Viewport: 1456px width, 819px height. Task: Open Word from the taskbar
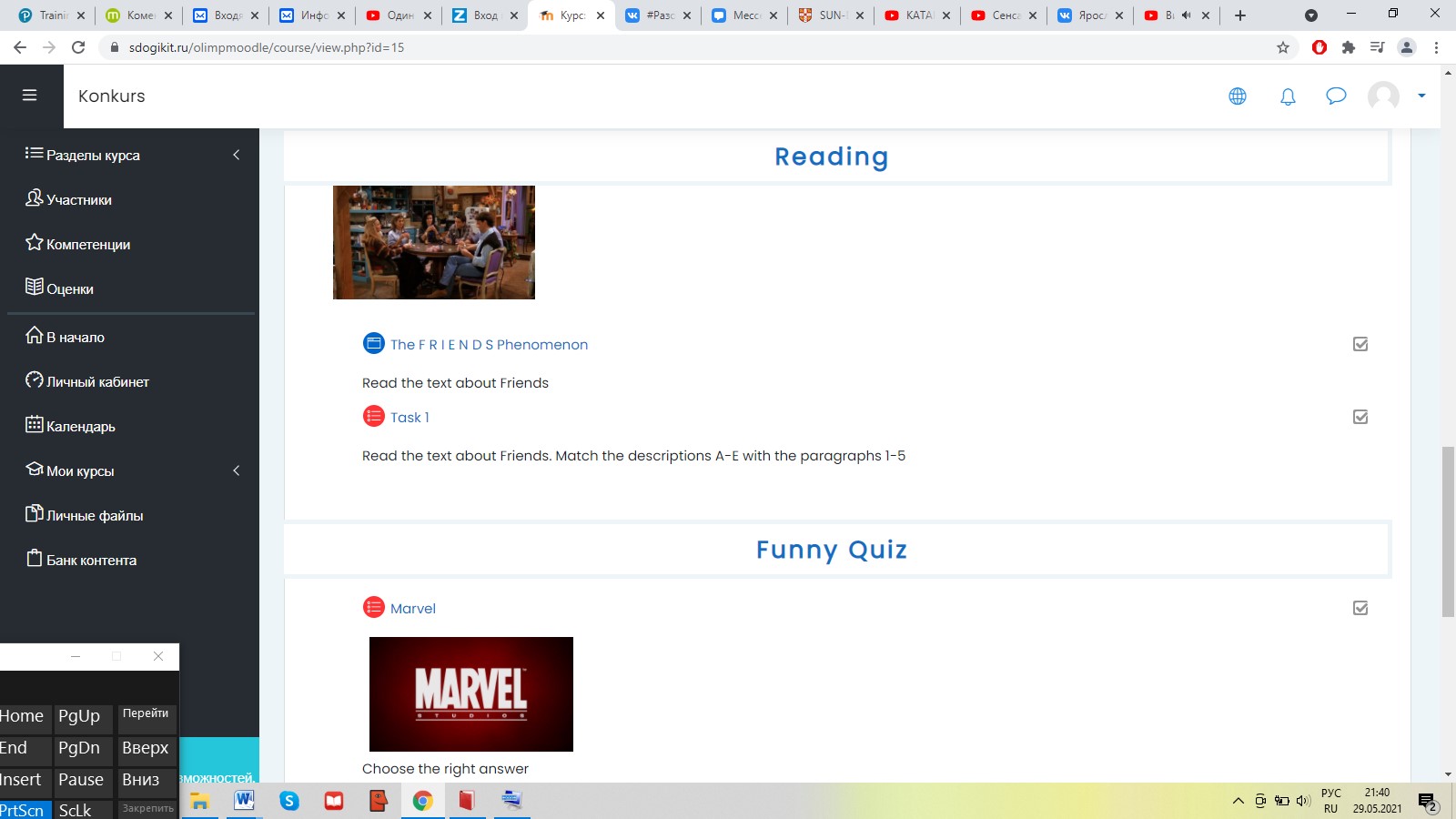[244, 801]
